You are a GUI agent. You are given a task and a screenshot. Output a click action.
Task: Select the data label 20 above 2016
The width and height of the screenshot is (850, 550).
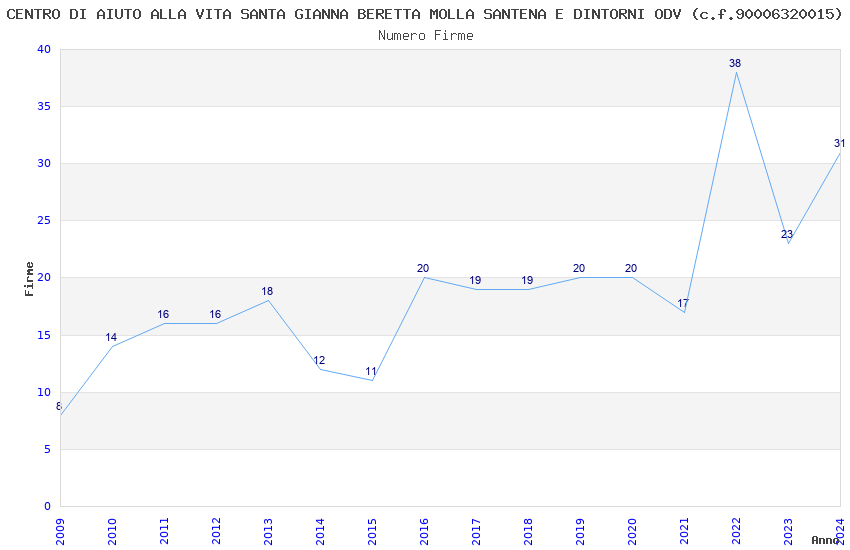pyautogui.click(x=423, y=269)
